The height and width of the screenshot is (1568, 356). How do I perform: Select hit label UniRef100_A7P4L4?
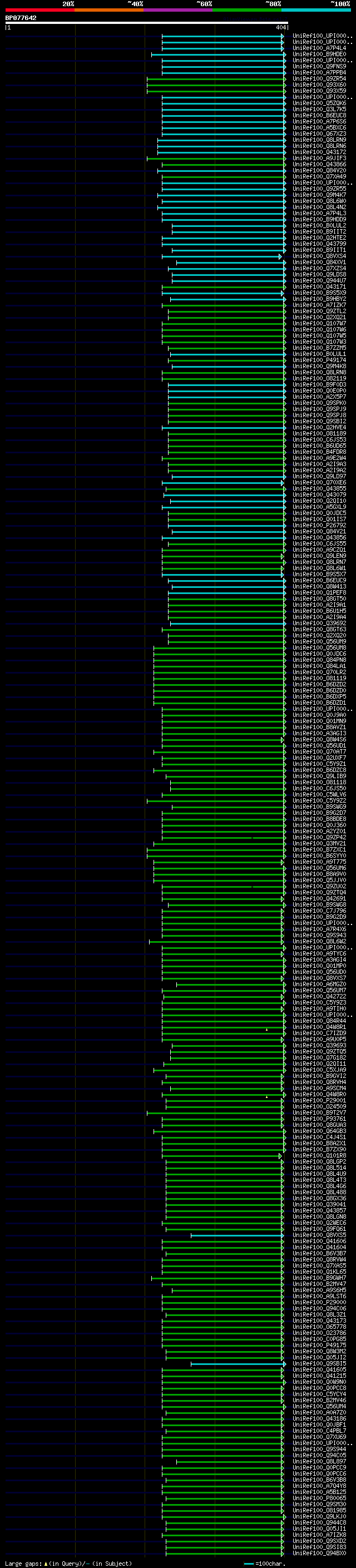tap(319, 48)
